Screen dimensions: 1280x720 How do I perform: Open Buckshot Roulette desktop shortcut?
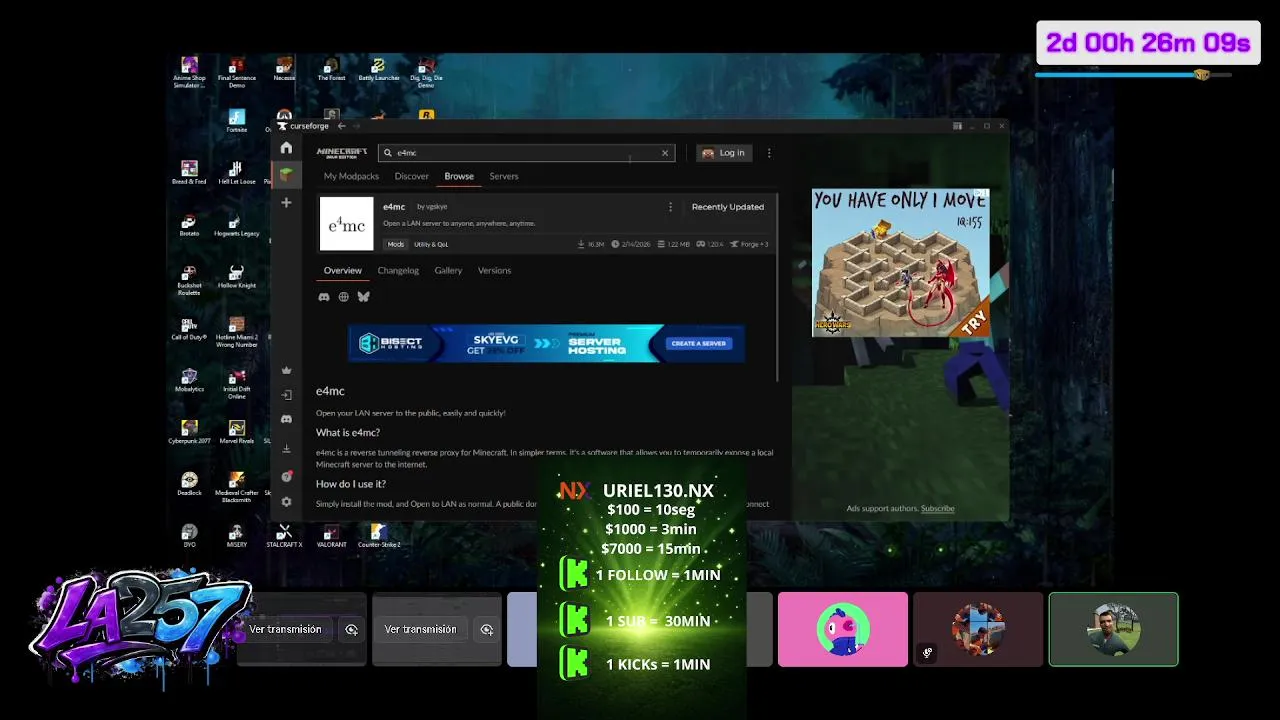(189, 280)
